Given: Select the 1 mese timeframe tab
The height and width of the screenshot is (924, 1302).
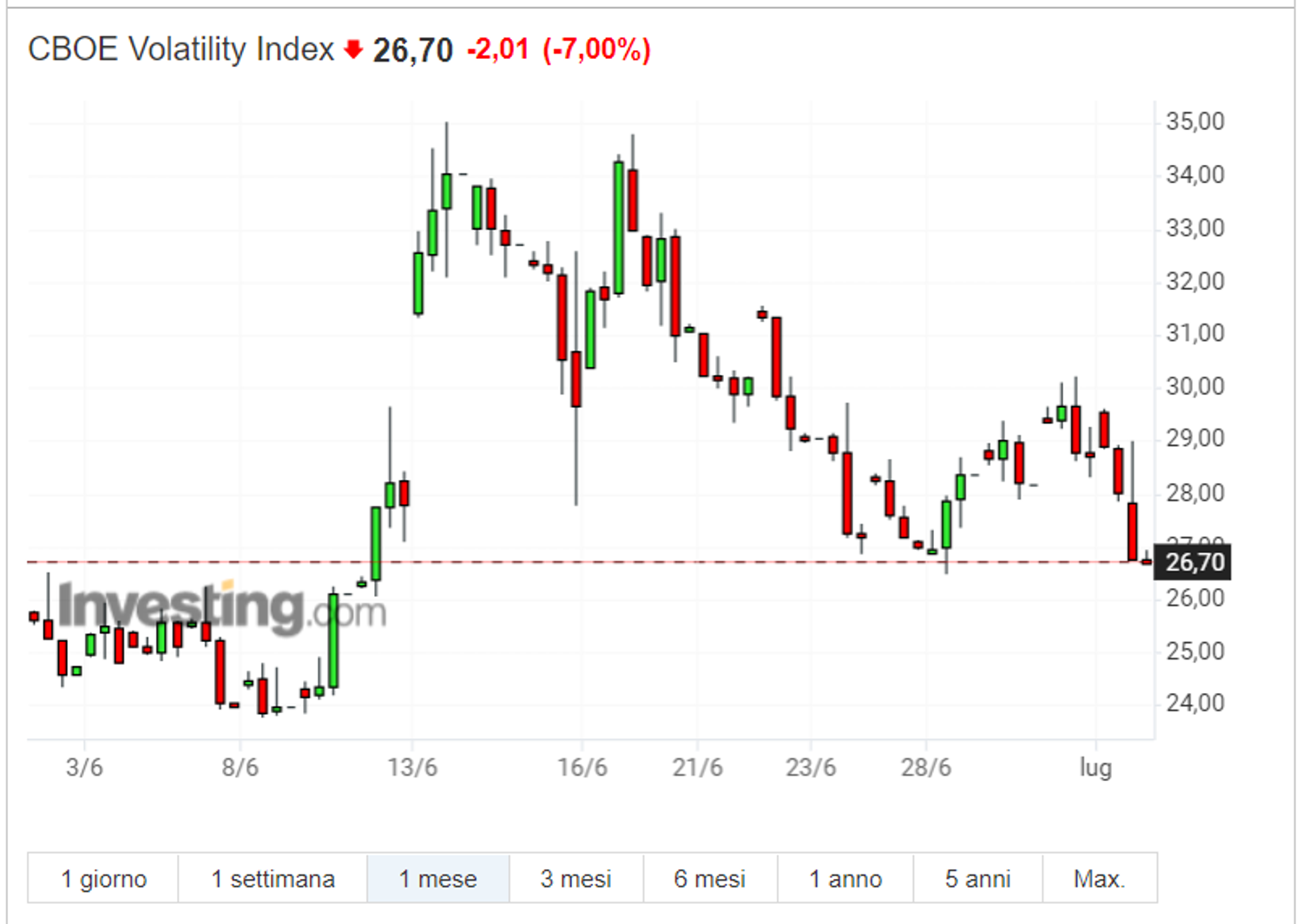Looking at the screenshot, I should (x=438, y=879).
